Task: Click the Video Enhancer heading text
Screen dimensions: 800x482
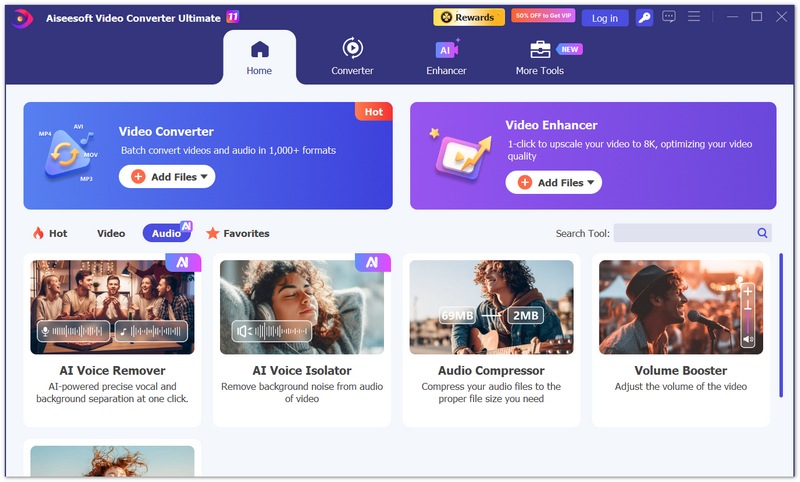Action: tap(552, 125)
